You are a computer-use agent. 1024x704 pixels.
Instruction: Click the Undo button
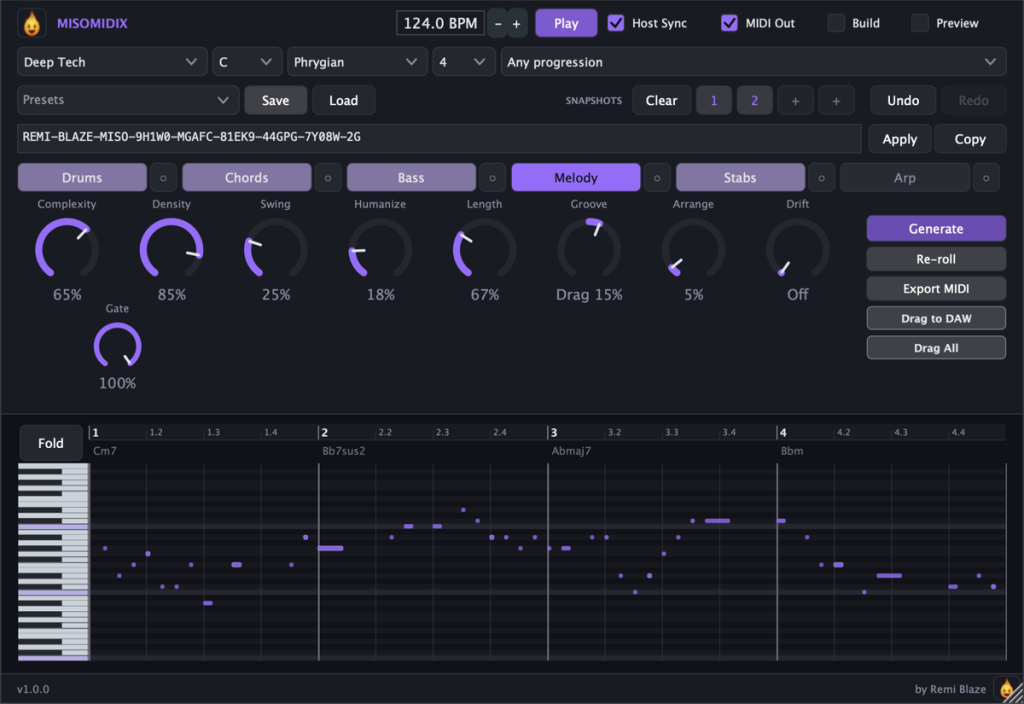click(x=903, y=101)
